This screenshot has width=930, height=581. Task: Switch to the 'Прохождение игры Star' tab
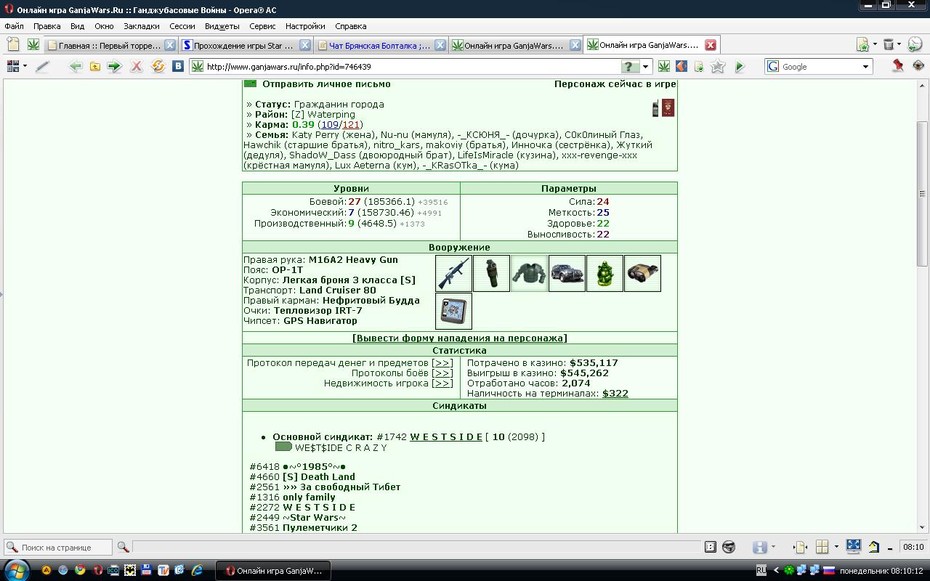click(x=246, y=45)
